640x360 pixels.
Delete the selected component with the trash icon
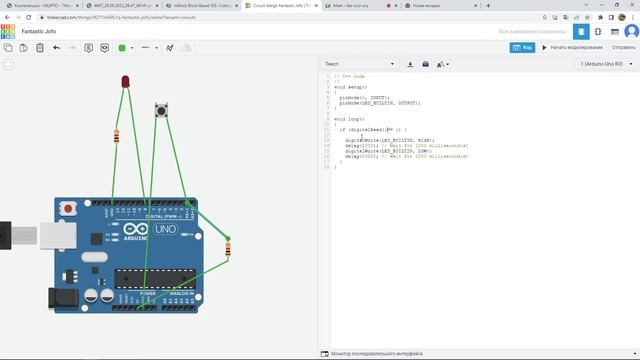40,48
